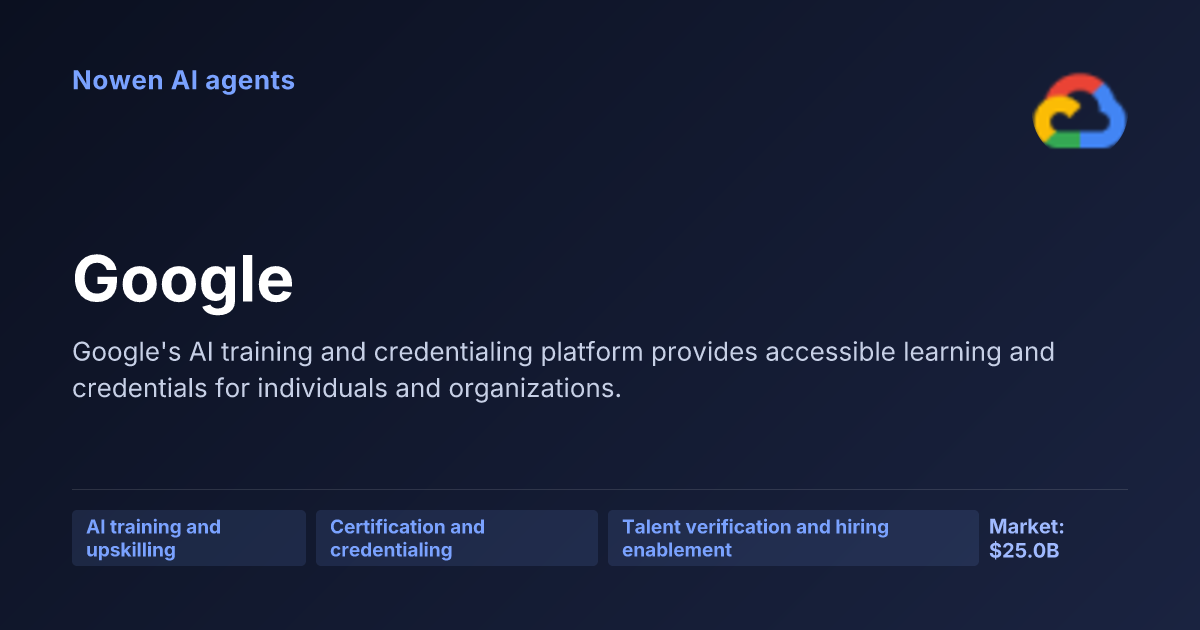Click the Market: $25.0B value
Screen dimensions: 1200x630
tap(1027, 538)
